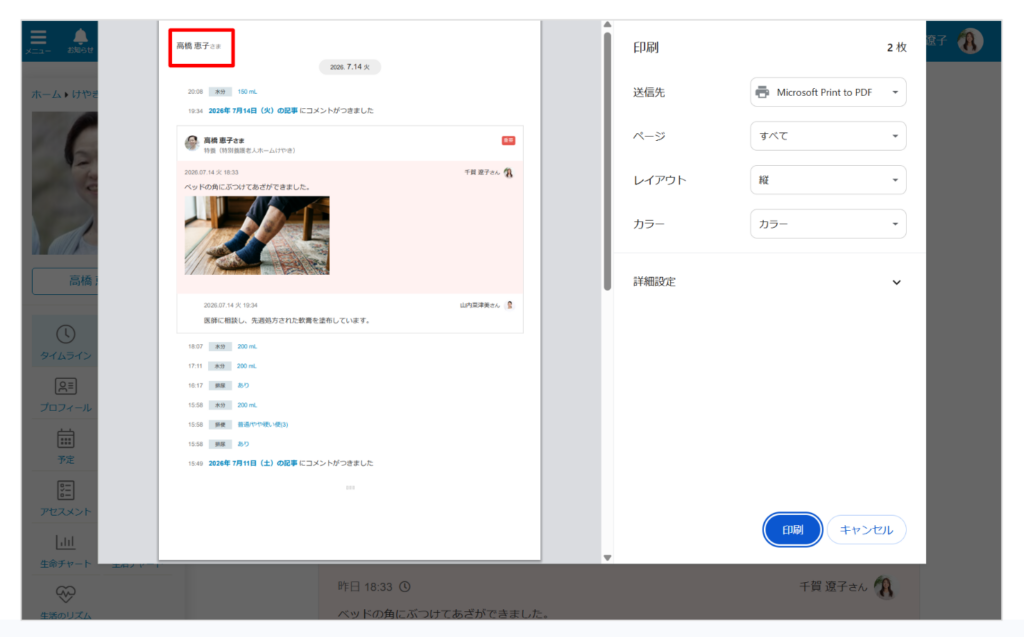Click the タイムライン sidebar label

(65, 355)
